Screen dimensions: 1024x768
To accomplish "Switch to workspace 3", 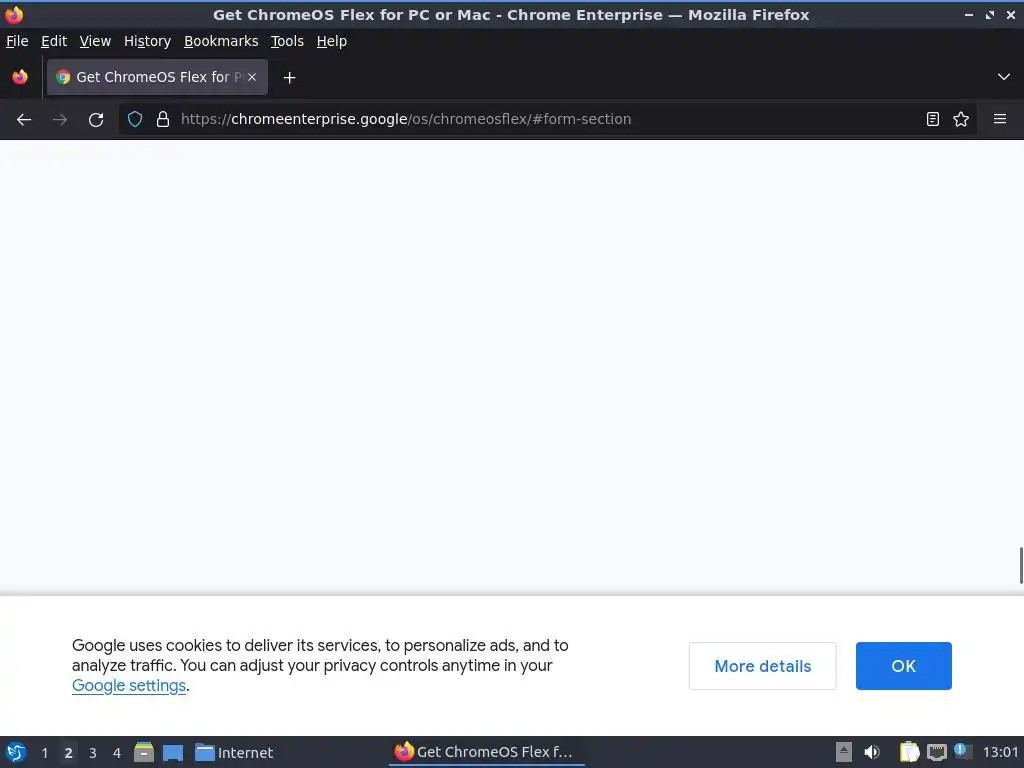I will 93,753.
